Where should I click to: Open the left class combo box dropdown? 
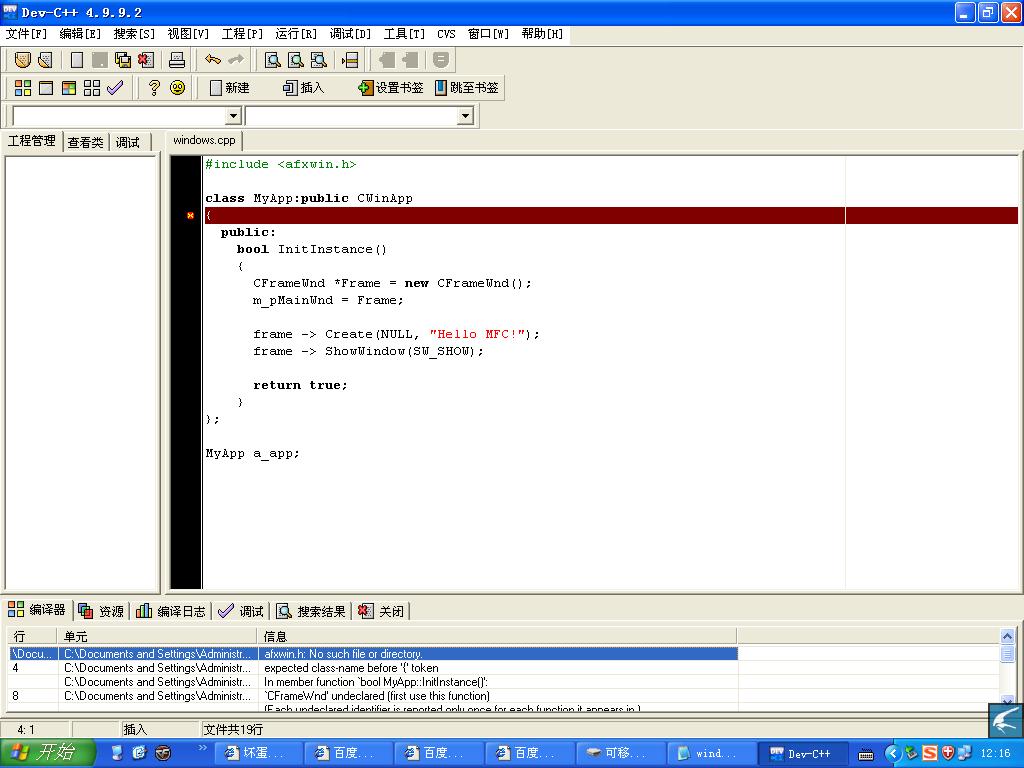(x=233, y=116)
